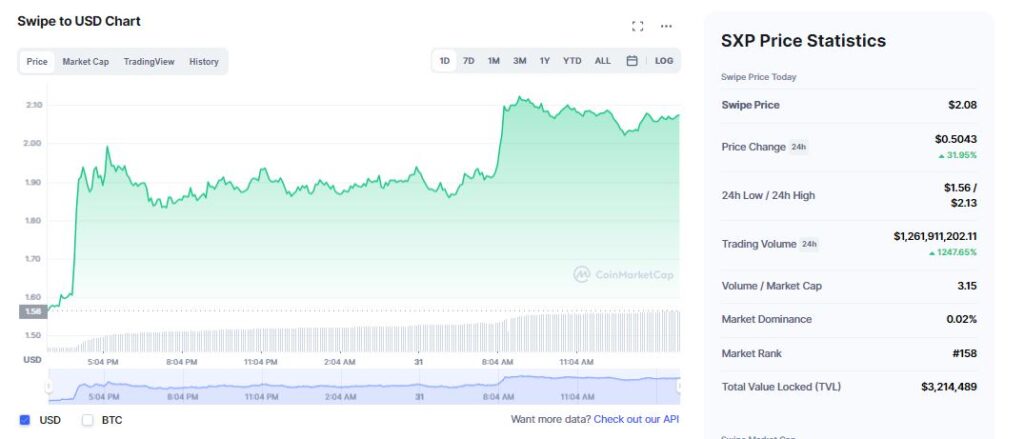Click the 24h badge beside Price Change
The image size is (1024, 439).
click(x=799, y=147)
